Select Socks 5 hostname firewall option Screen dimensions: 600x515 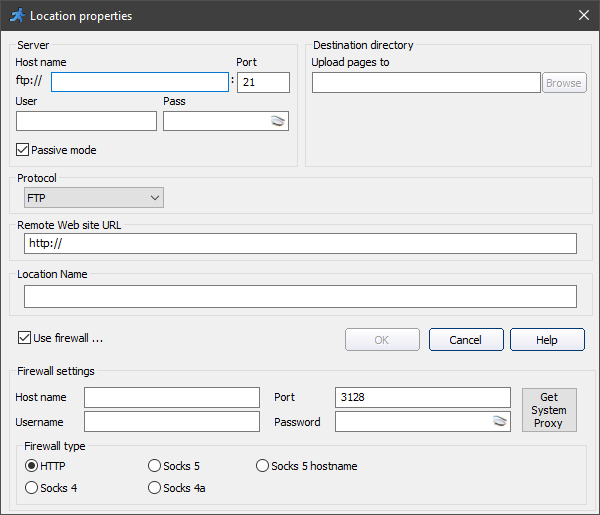pyautogui.click(x=263, y=466)
